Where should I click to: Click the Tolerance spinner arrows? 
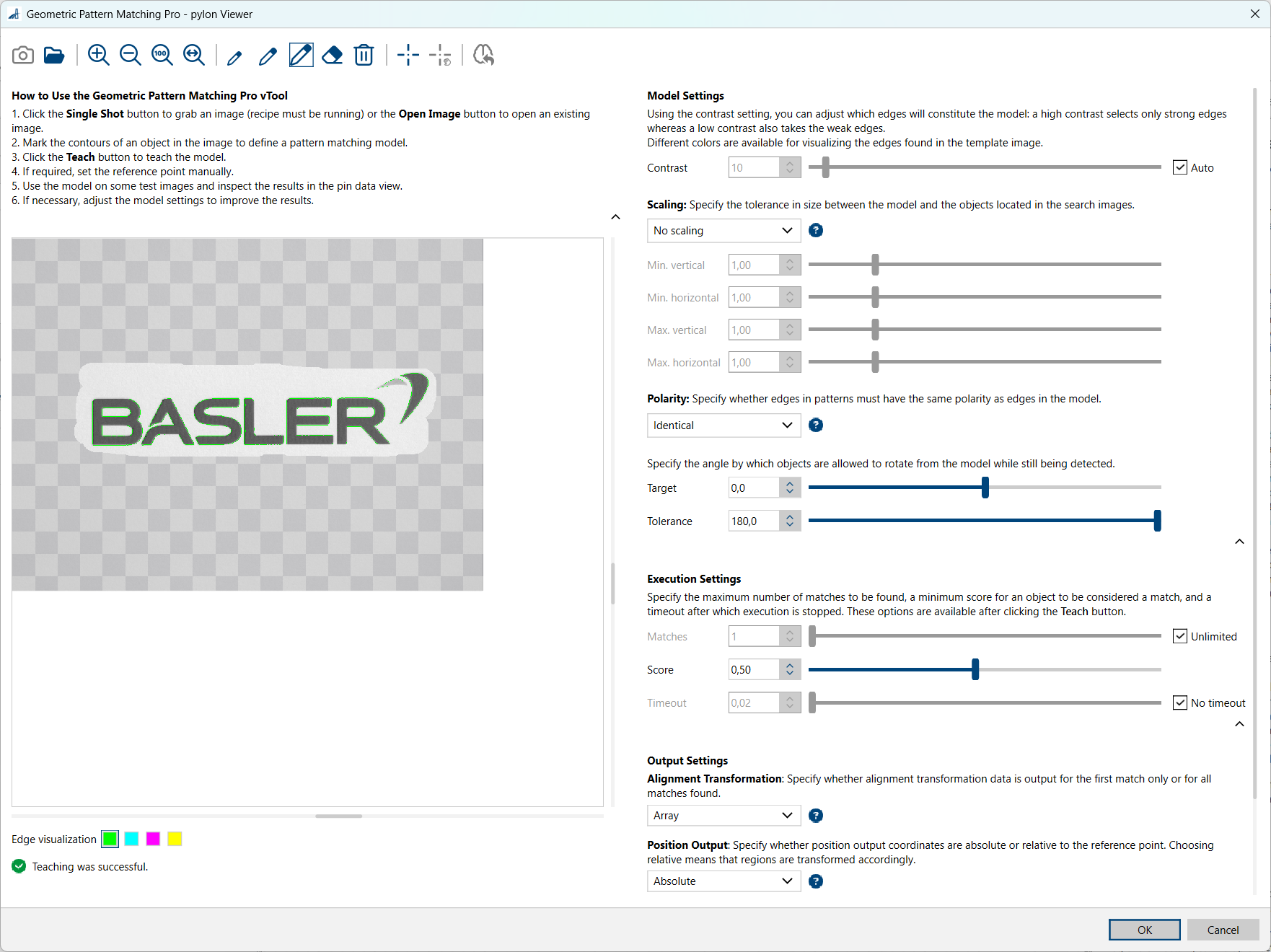(x=790, y=521)
